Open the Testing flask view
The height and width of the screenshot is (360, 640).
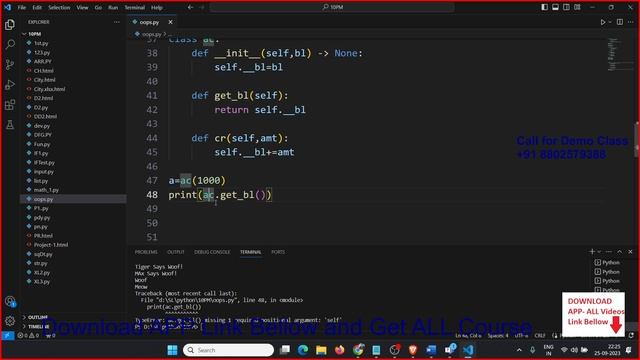(x=10, y=124)
